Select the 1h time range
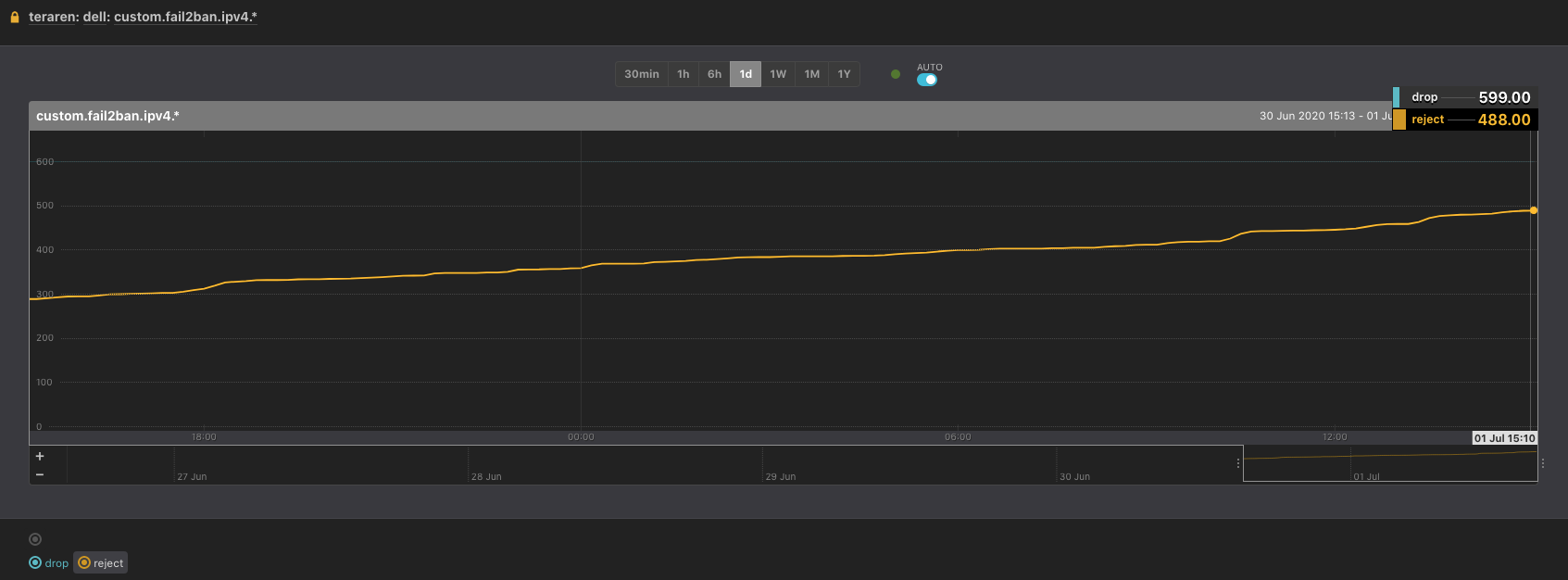This screenshot has width=1568, height=580. click(684, 74)
